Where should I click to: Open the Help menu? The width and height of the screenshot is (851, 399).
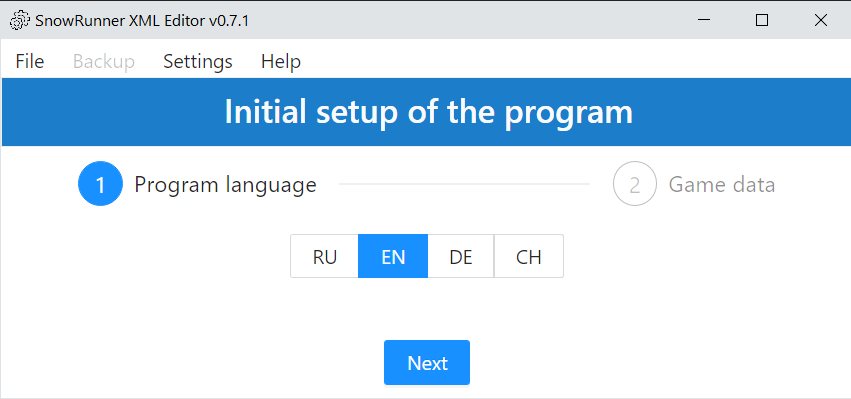(x=281, y=61)
